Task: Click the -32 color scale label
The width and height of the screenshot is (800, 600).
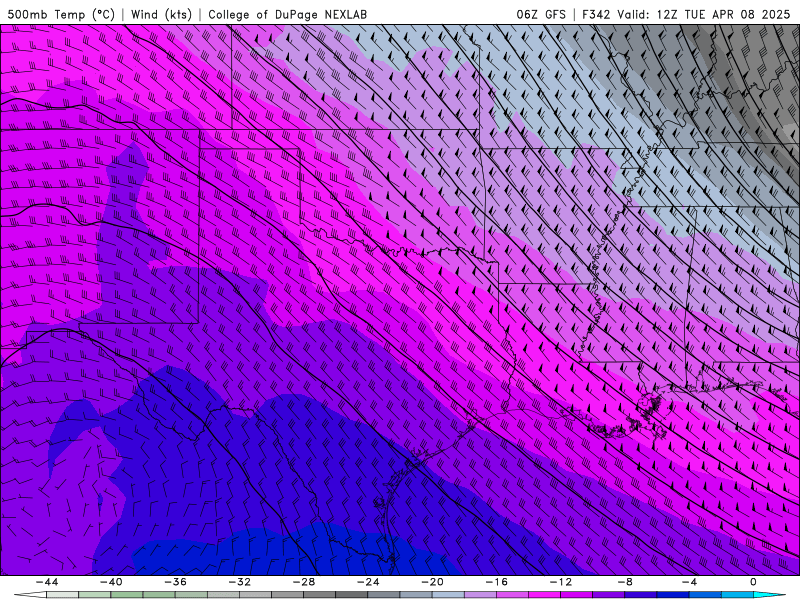Action: click(240, 582)
